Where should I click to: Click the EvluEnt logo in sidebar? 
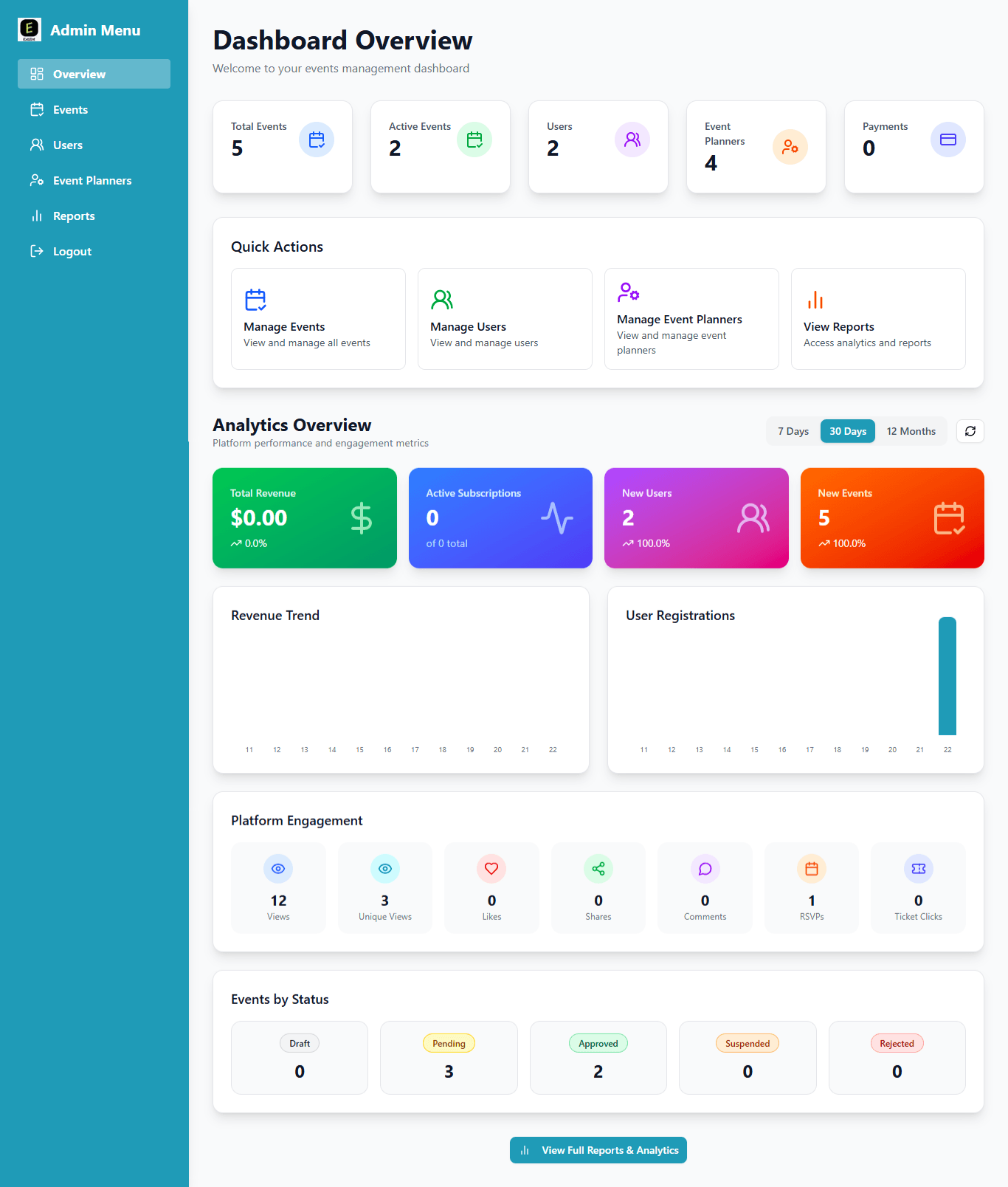[30, 30]
